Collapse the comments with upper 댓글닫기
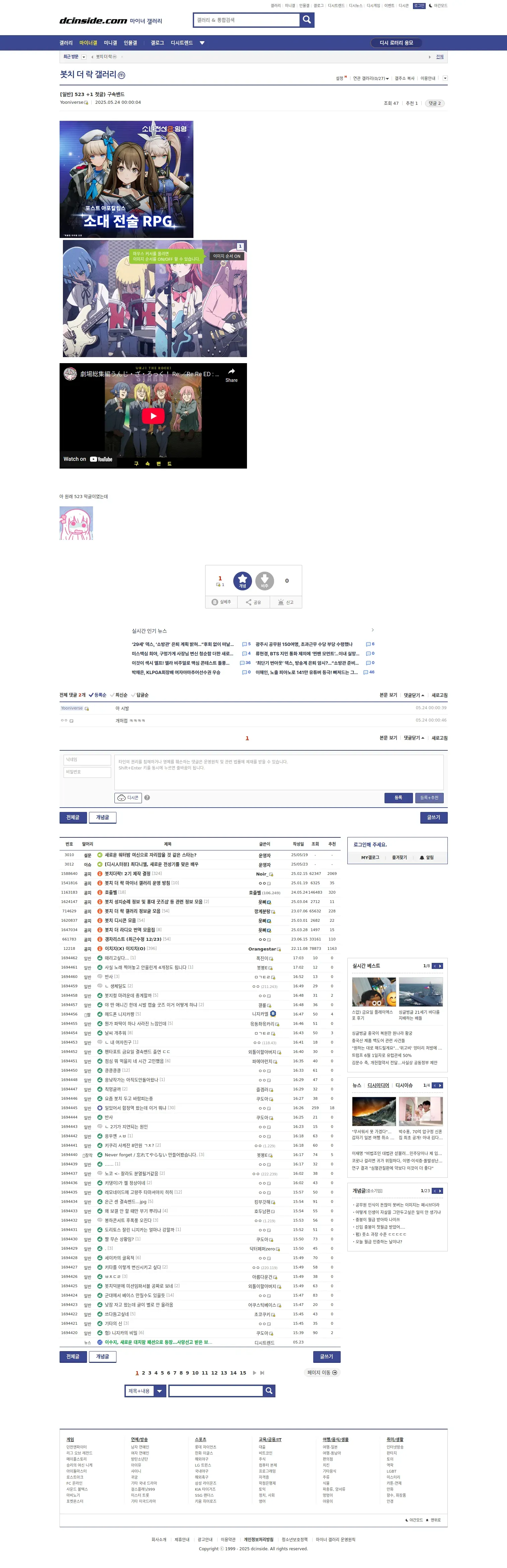The height and width of the screenshot is (1568, 507). pos(414,694)
